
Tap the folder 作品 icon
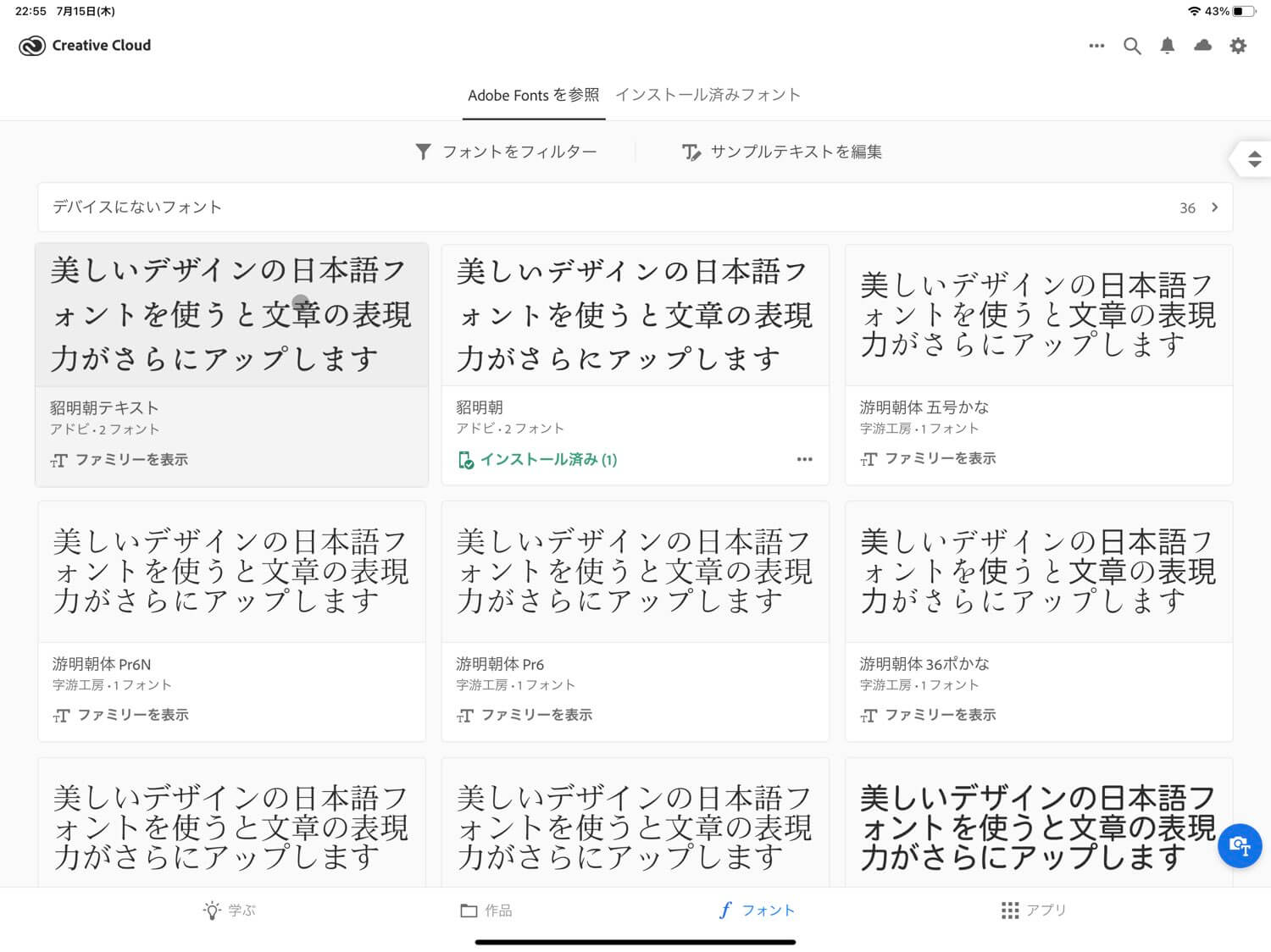[x=469, y=910]
